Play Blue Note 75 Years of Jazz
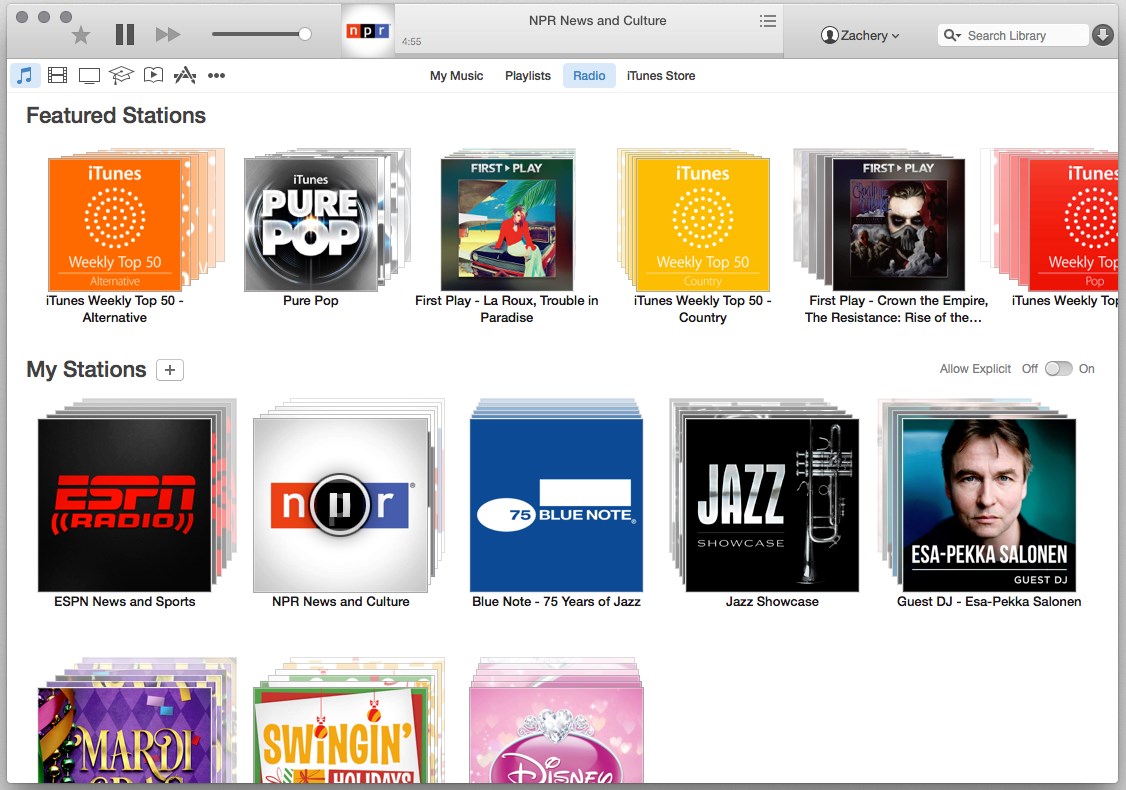The image size is (1126, 790). [x=557, y=505]
